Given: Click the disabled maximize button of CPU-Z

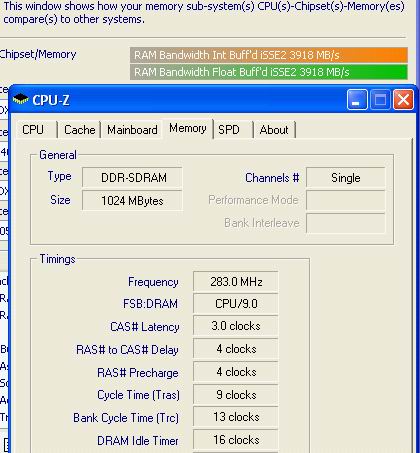Looking at the screenshot, I should coord(380,99).
